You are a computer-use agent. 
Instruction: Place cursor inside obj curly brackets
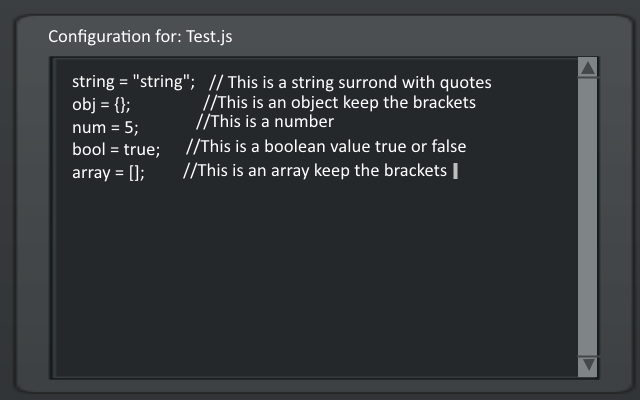coord(122,104)
